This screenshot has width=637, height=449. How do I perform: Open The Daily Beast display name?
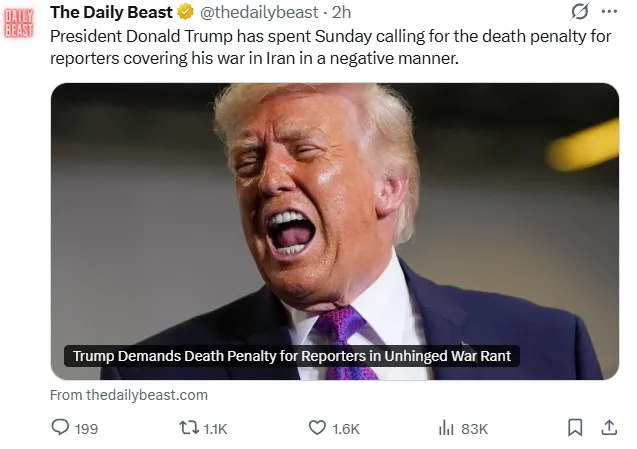tap(112, 12)
